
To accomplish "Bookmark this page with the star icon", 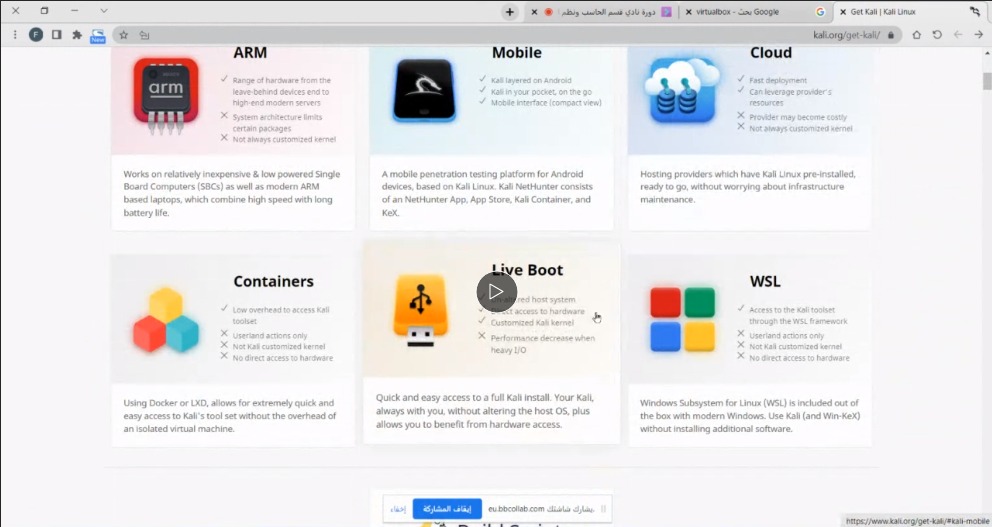I will (x=123, y=35).
